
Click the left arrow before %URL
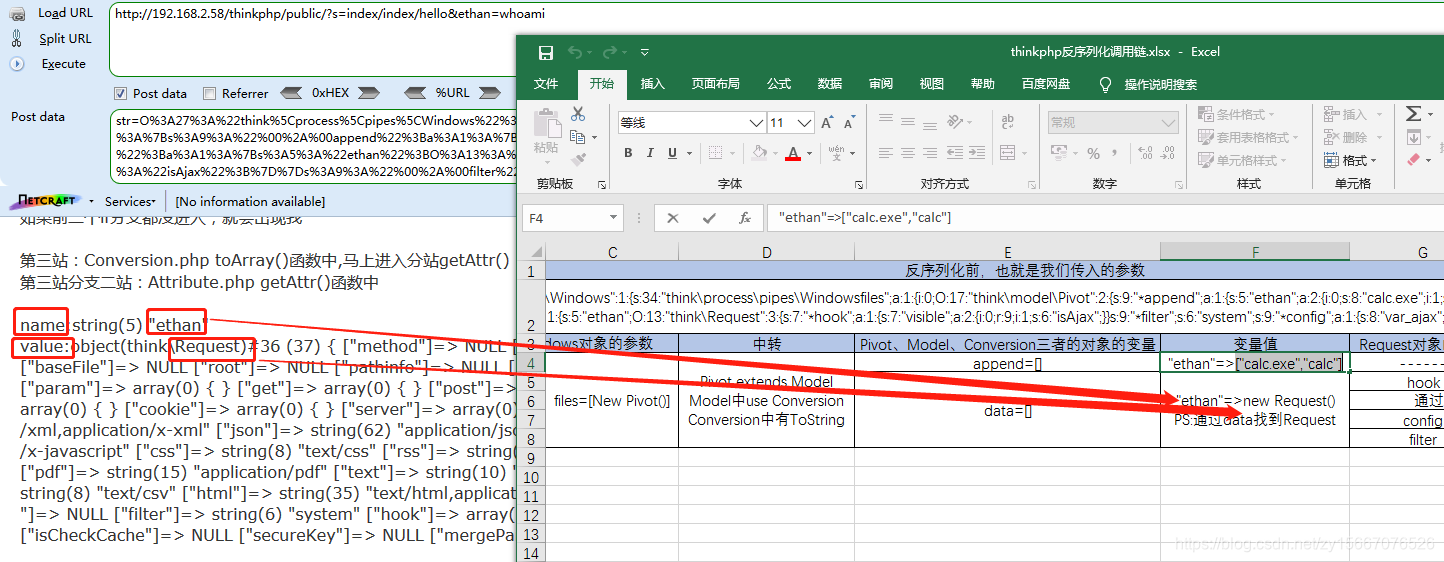click(415, 93)
